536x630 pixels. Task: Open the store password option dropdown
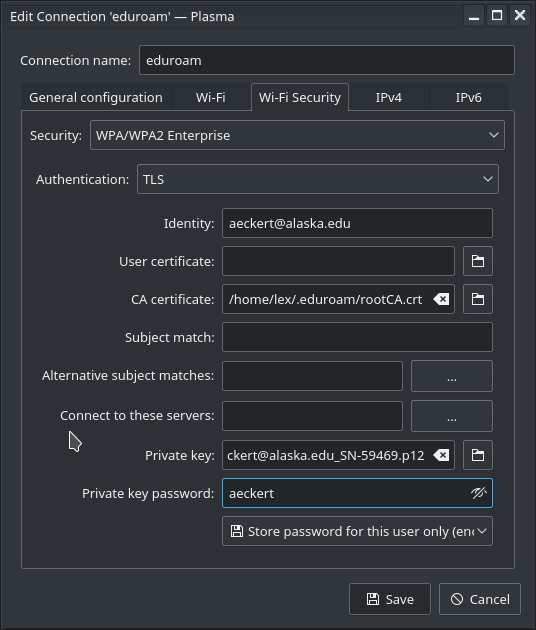click(x=357, y=531)
